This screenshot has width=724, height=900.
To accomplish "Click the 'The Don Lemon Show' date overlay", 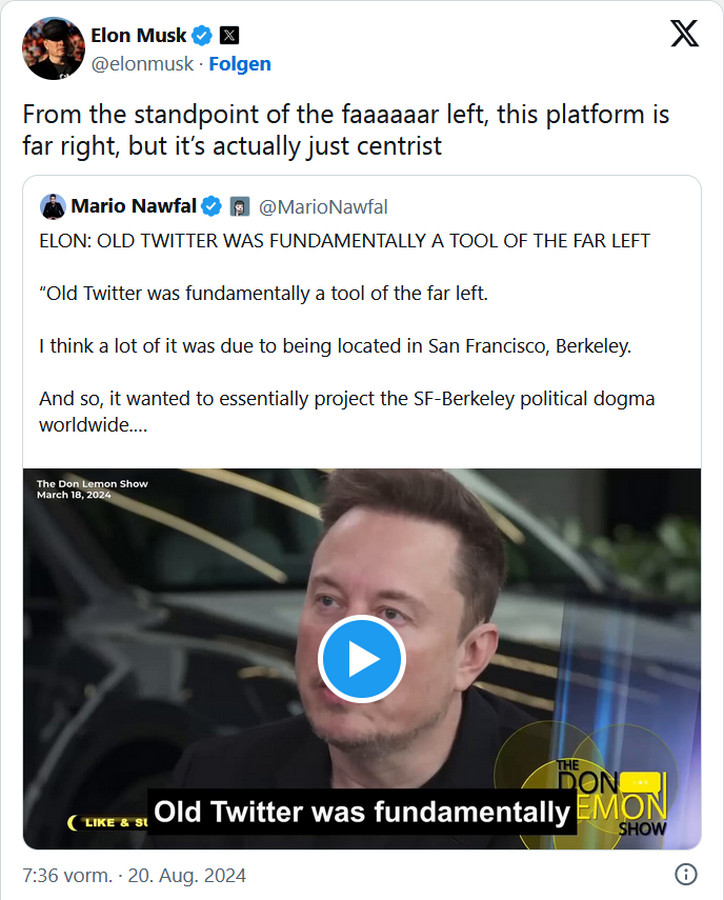I will click(92, 489).
